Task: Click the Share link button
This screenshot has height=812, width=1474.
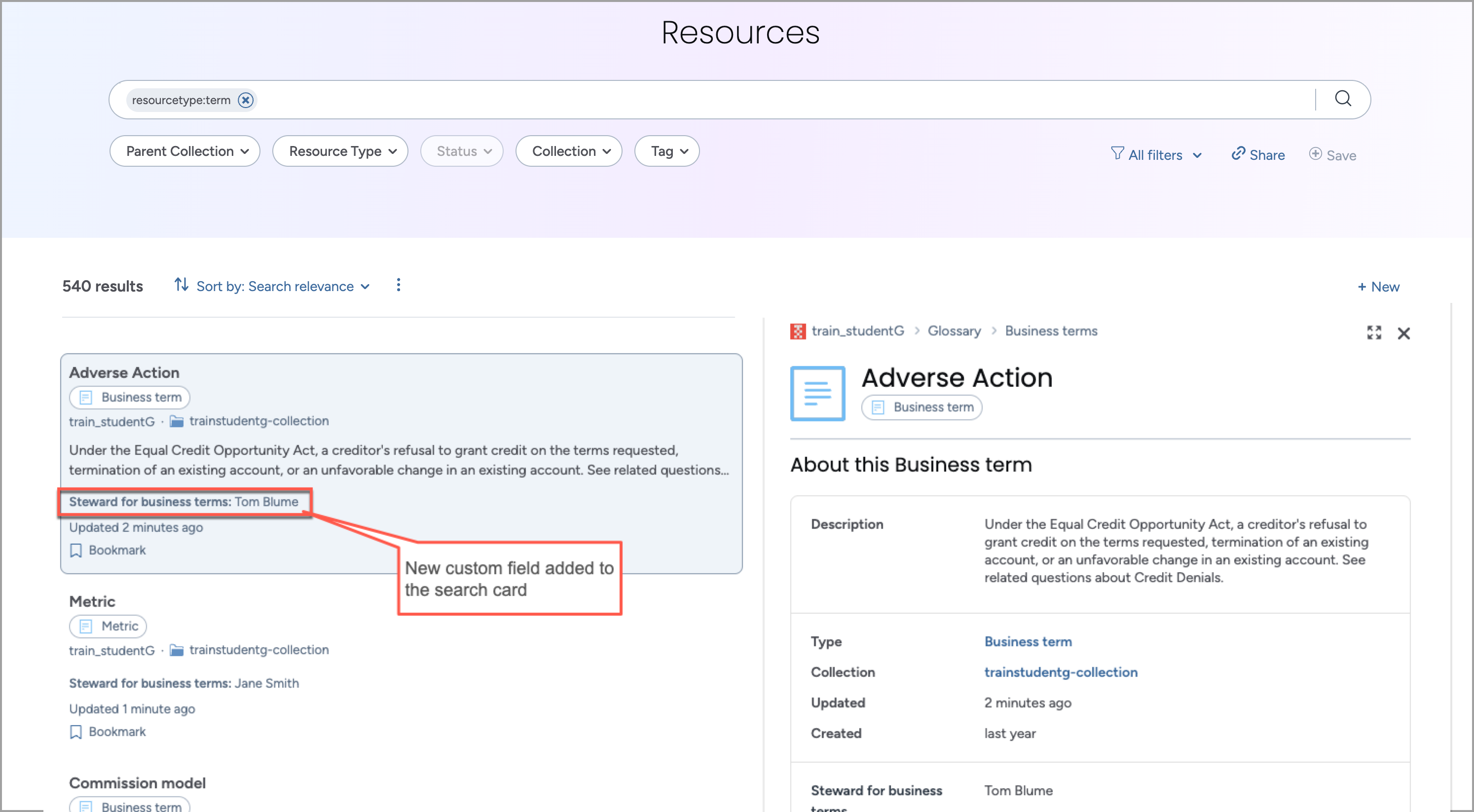Action: (x=1258, y=154)
